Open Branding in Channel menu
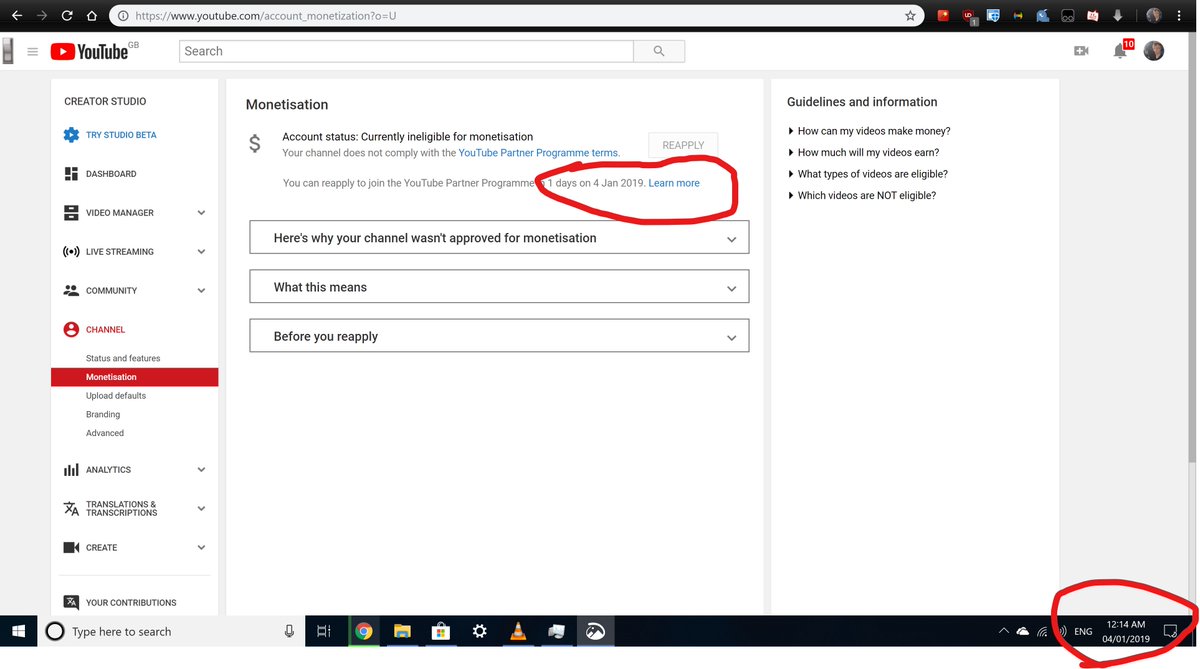 (x=103, y=414)
